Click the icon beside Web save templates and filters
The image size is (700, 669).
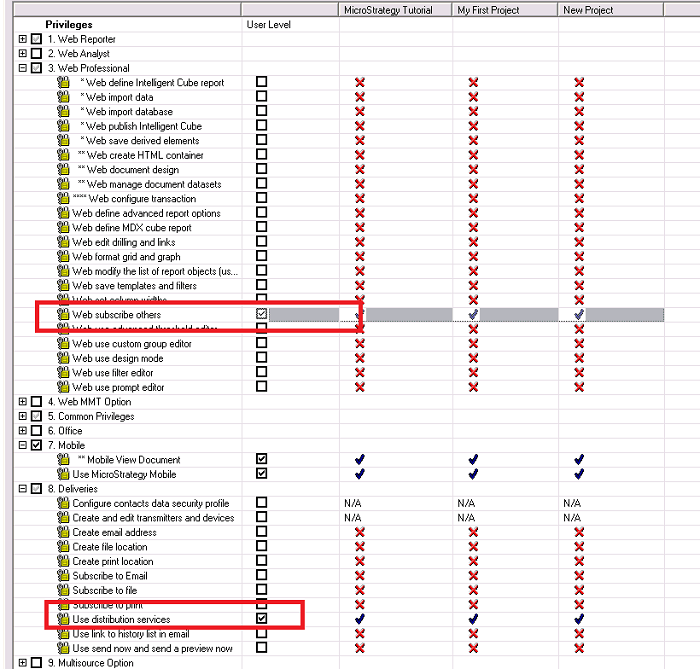(x=63, y=285)
